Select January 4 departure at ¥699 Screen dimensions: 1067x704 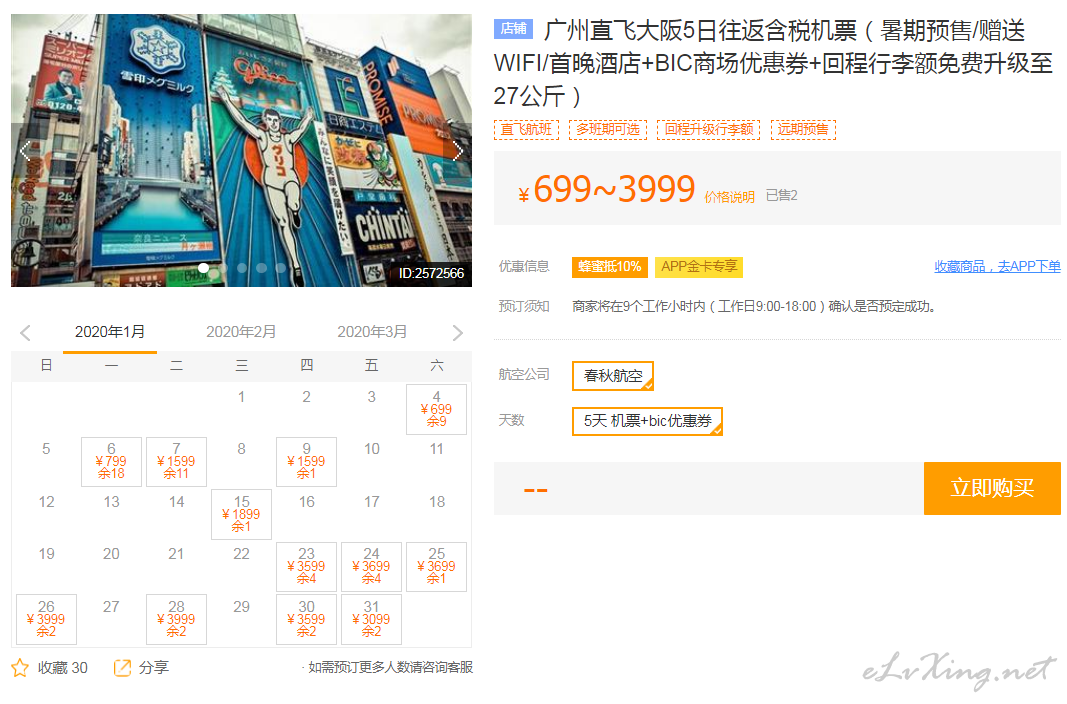tap(436, 409)
